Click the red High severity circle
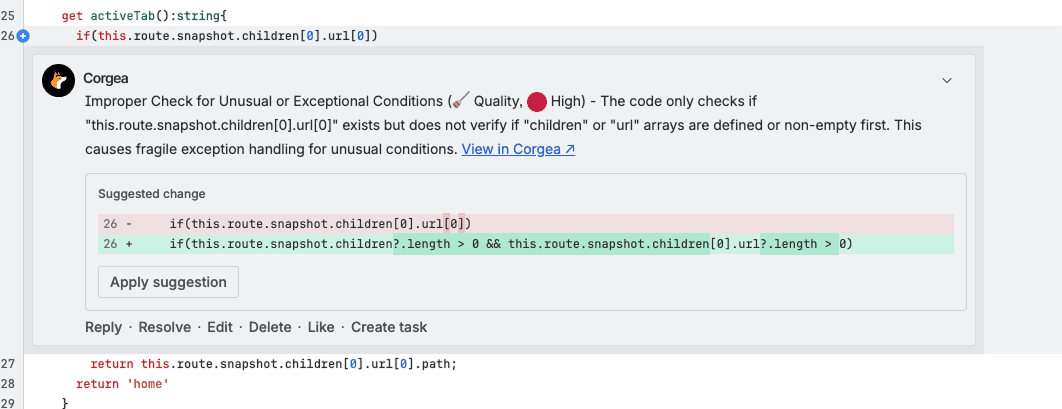Screen dimensions: 1062x409 click(x=537, y=100)
